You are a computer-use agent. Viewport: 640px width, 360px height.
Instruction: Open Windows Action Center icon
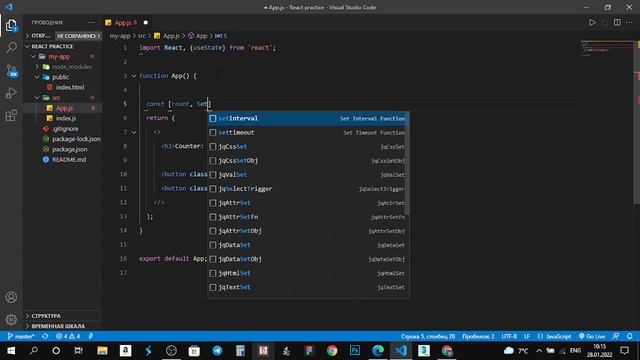click(x=624, y=351)
